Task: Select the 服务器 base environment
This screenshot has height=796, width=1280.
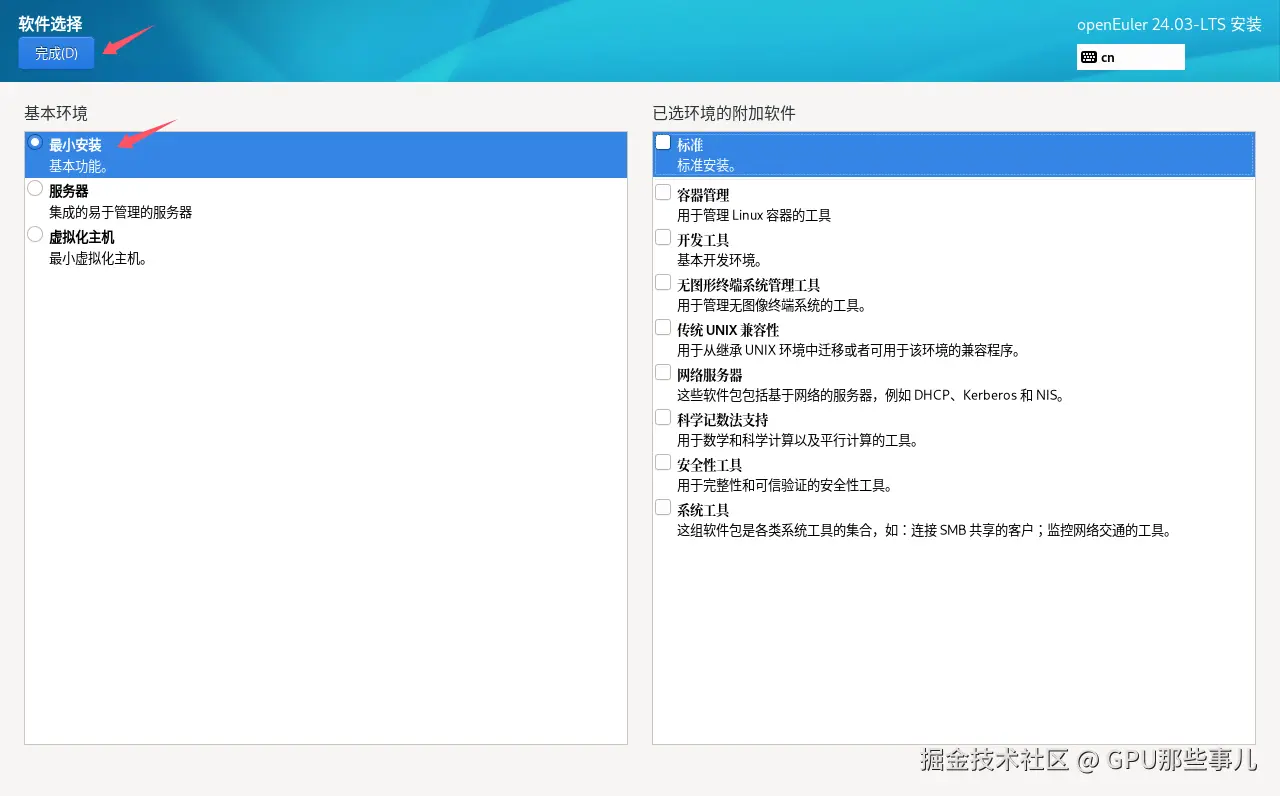Action: pyautogui.click(x=35, y=190)
